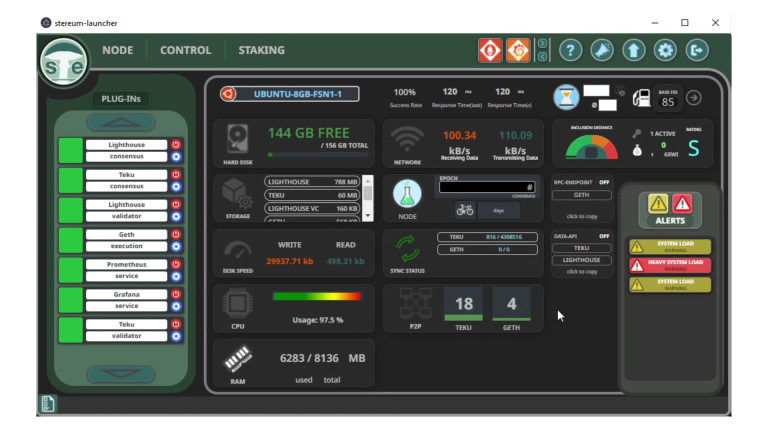
Task: Open the megaphone notifications icon
Action: [602, 50]
